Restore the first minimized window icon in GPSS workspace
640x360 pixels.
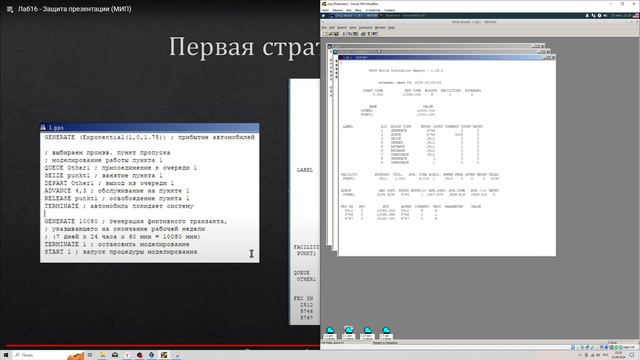[329, 333]
